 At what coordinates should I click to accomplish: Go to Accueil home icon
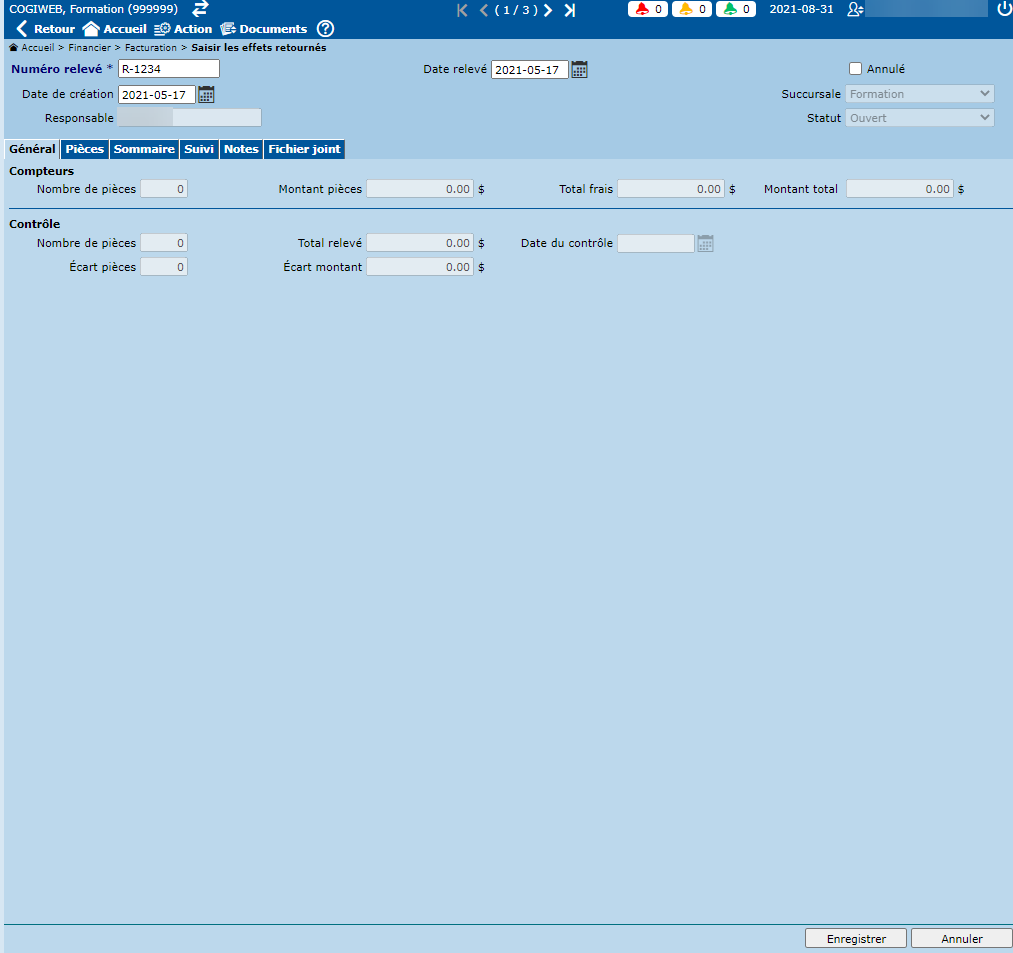click(x=91, y=29)
